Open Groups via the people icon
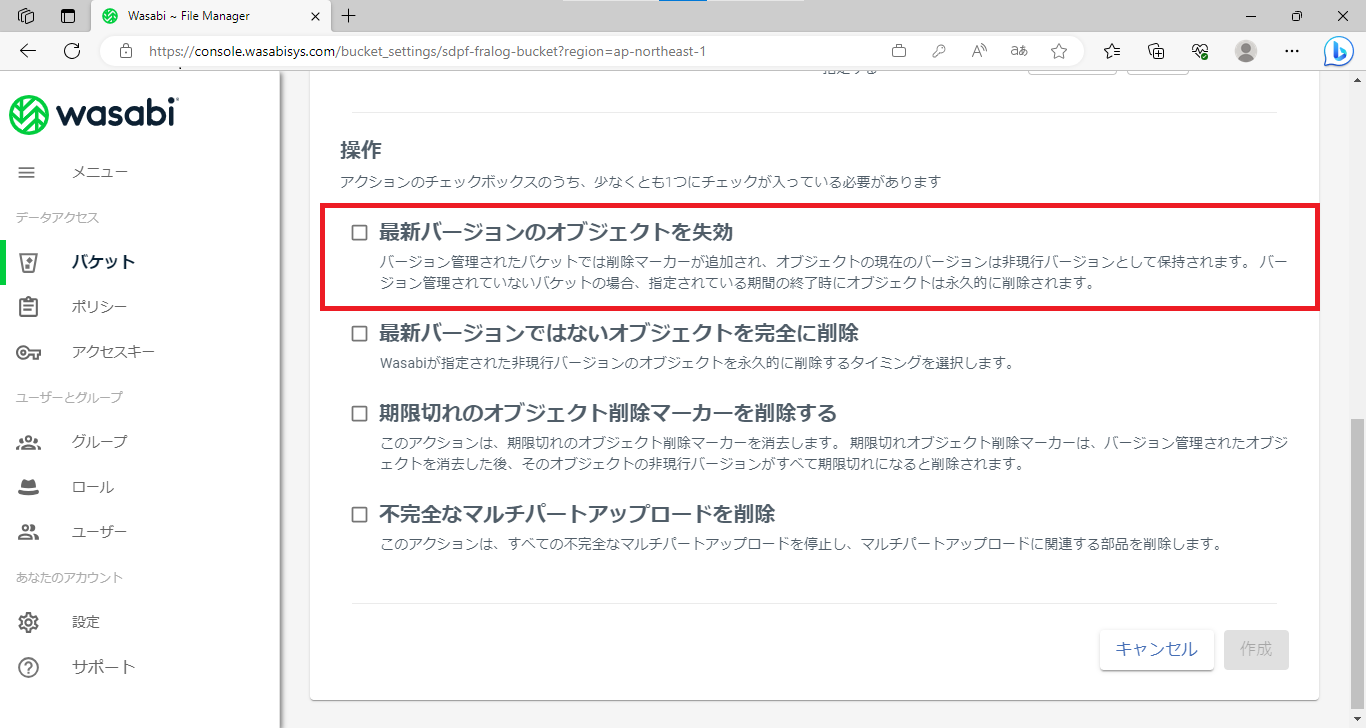Image resolution: width=1366 pixels, height=728 pixels. click(28, 442)
